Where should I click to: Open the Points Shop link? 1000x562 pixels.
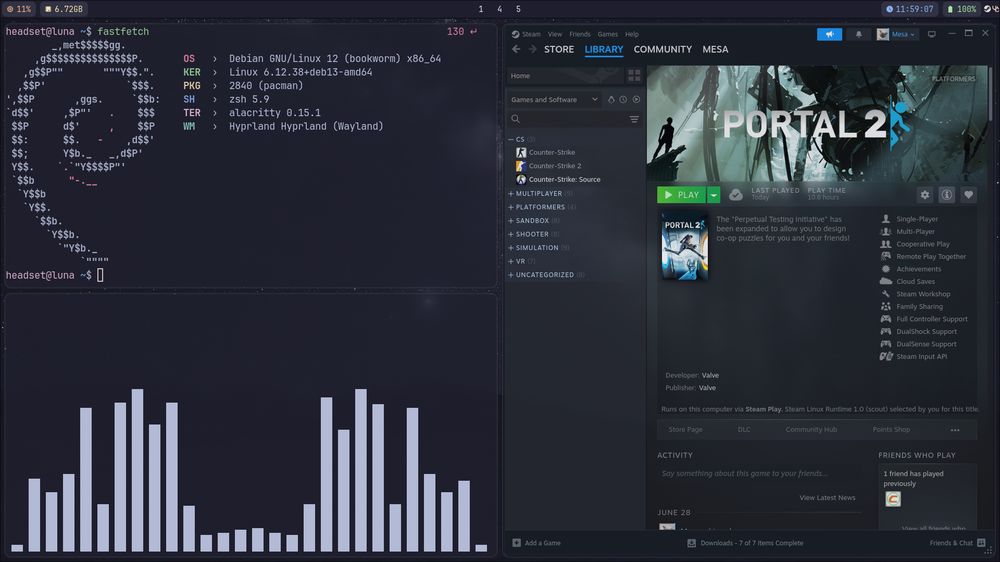click(891, 430)
